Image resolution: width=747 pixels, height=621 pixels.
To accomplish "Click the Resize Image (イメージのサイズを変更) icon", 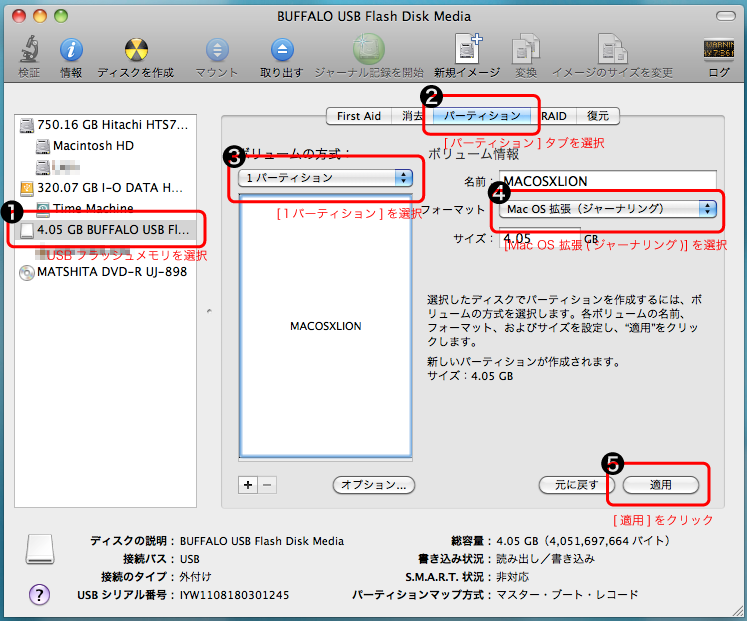I will coord(613,49).
